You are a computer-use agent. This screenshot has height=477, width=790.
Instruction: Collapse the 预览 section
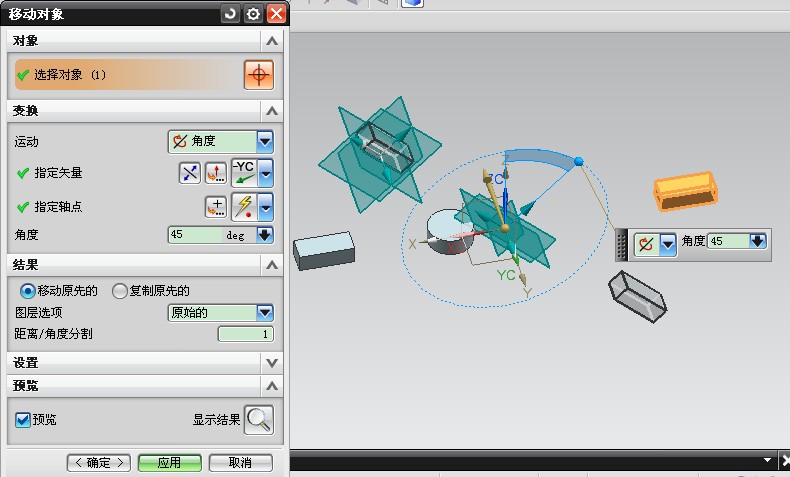pos(272,386)
